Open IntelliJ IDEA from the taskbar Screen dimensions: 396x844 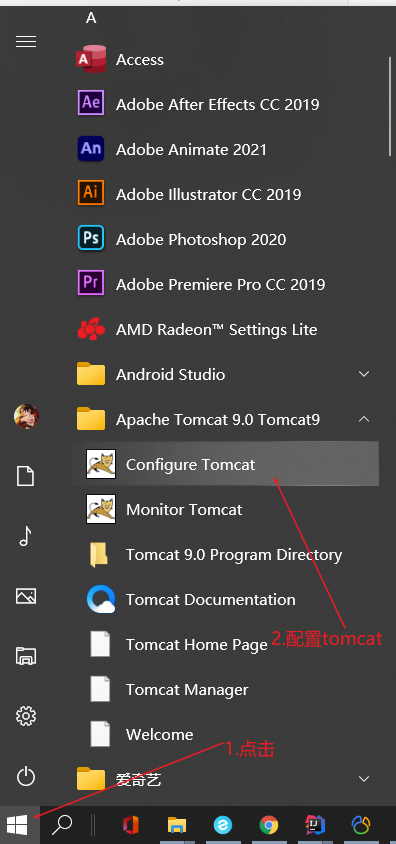(x=315, y=825)
